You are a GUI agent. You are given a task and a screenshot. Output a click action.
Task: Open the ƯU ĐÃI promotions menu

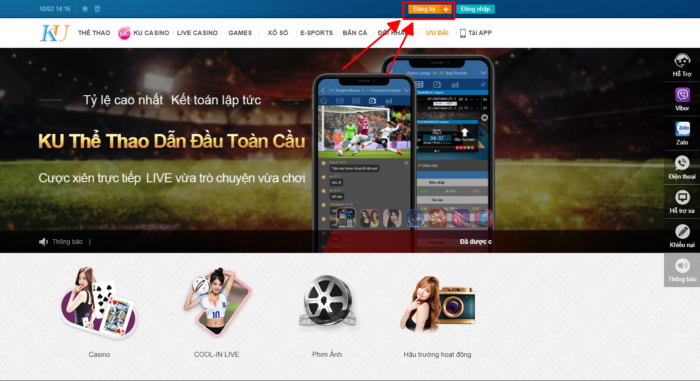click(437, 33)
